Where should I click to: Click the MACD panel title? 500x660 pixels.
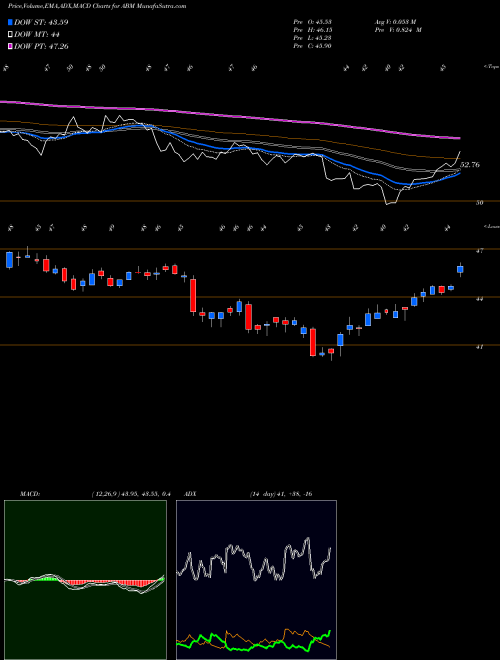point(29,494)
